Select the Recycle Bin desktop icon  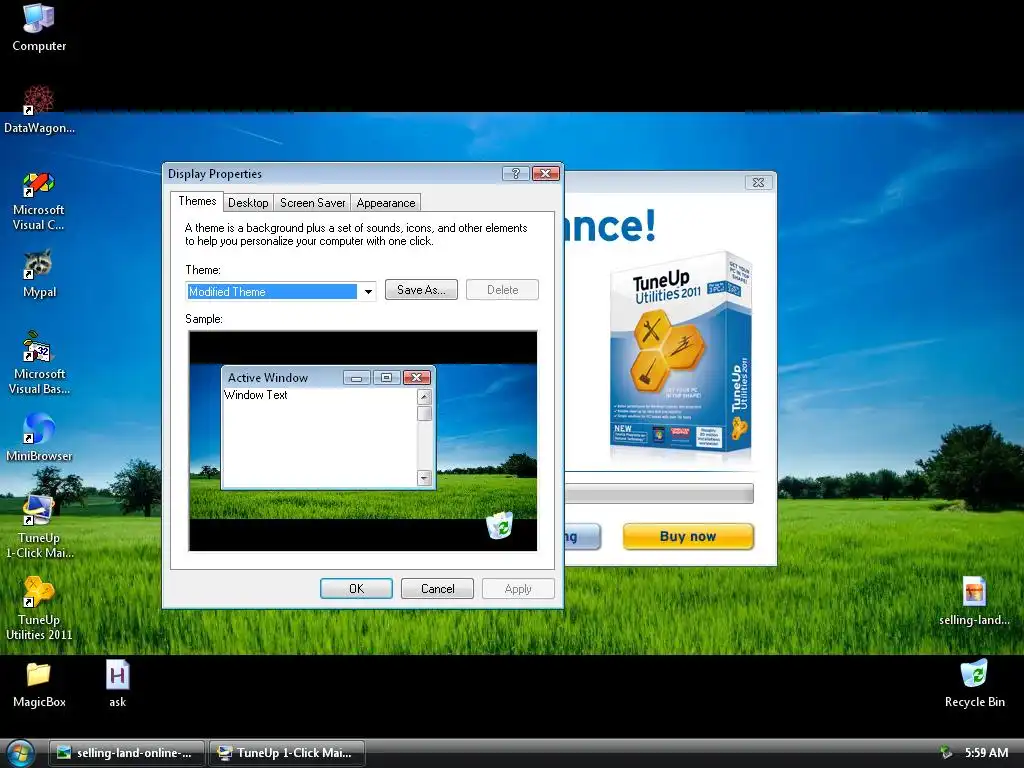click(974, 684)
